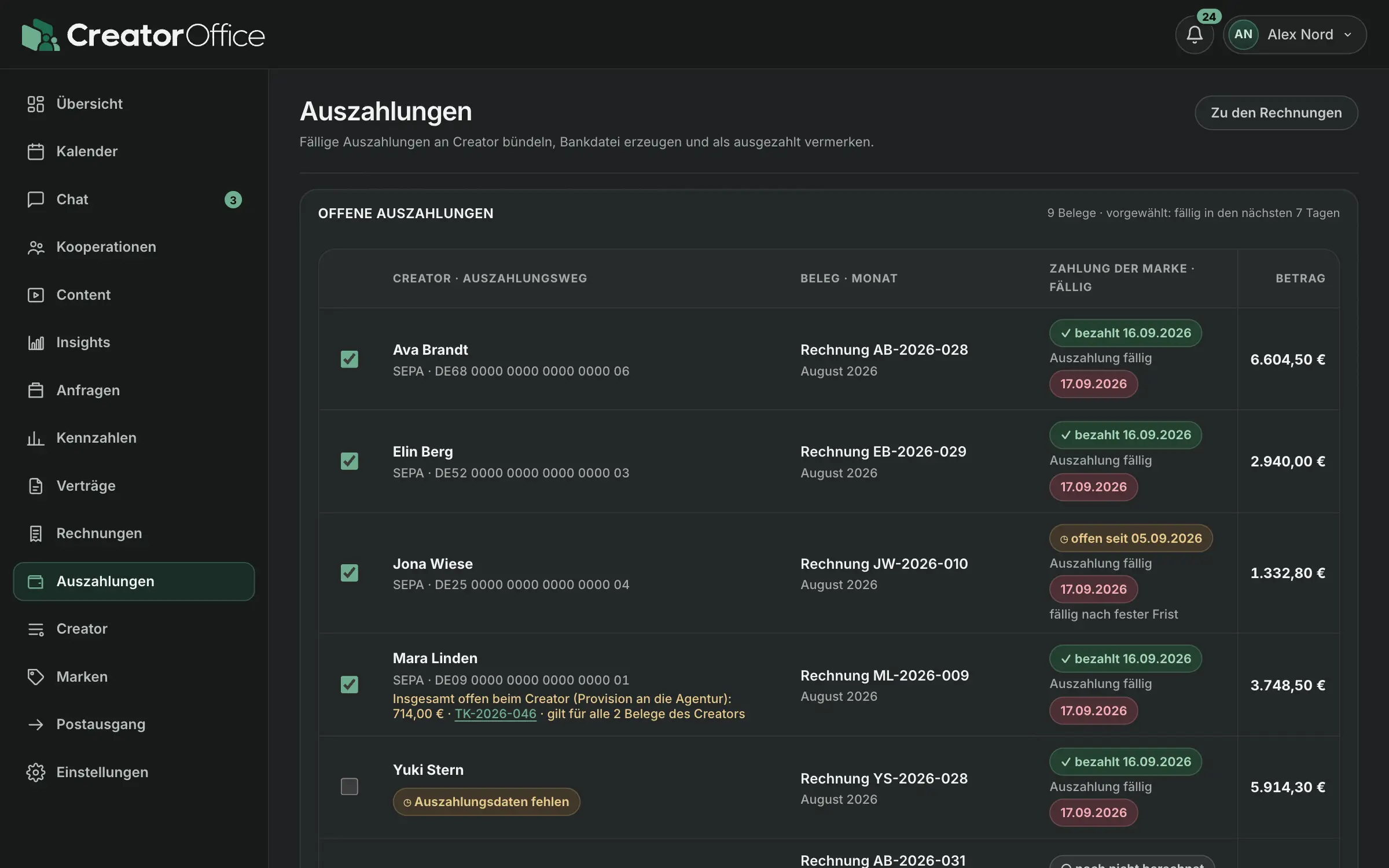Viewport: 1389px width, 868px height.
Task: Click the CreatorOffice logo
Action: pyautogui.click(x=143, y=35)
